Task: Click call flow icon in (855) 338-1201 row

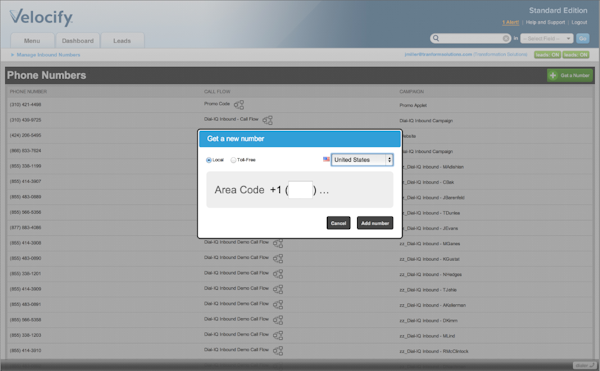Action: pyautogui.click(x=278, y=274)
